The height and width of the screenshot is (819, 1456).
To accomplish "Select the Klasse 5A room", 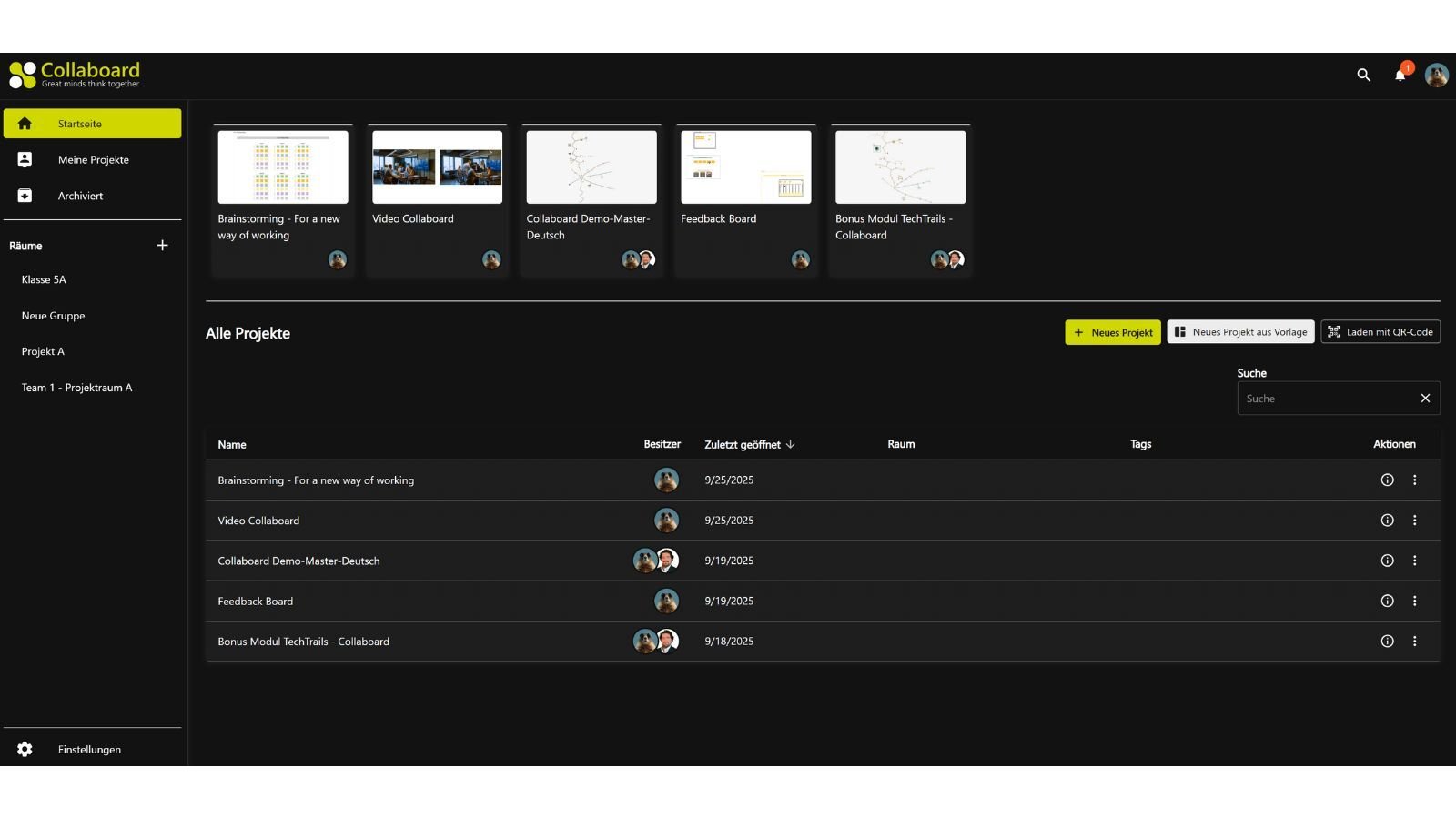I will tap(44, 279).
